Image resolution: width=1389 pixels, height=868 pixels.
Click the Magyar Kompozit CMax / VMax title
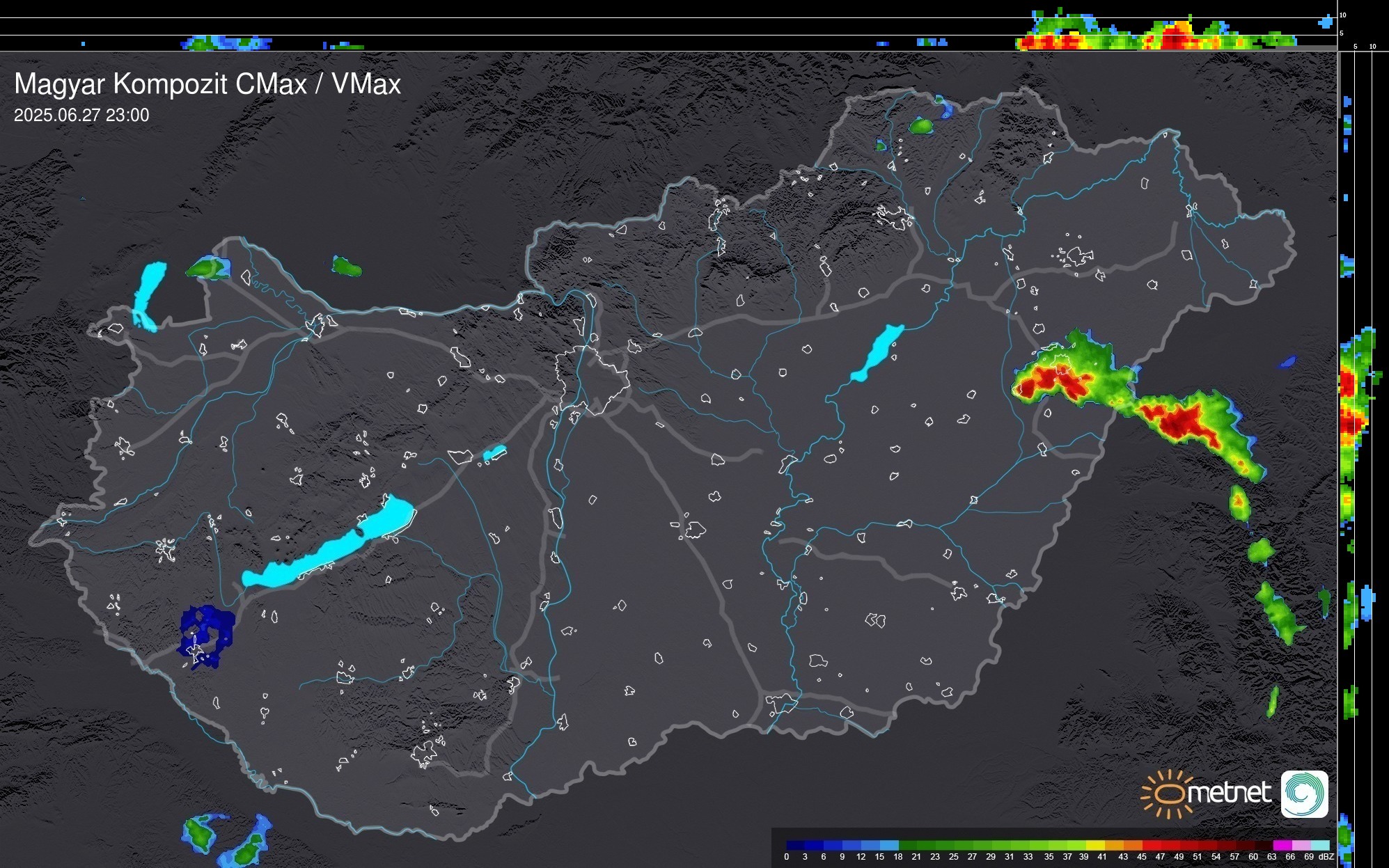(x=207, y=84)
